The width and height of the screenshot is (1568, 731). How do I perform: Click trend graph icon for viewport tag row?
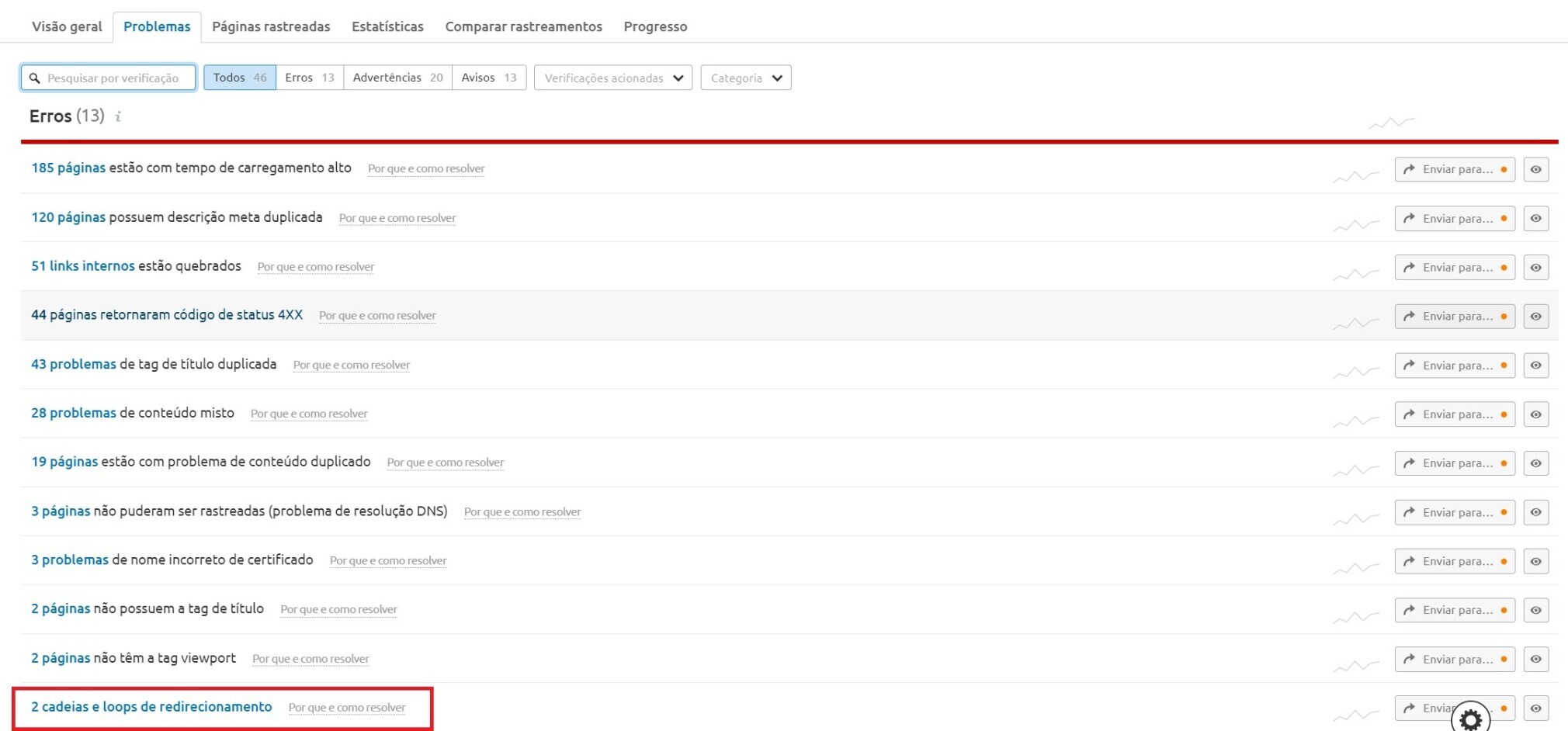[1355, 665]
